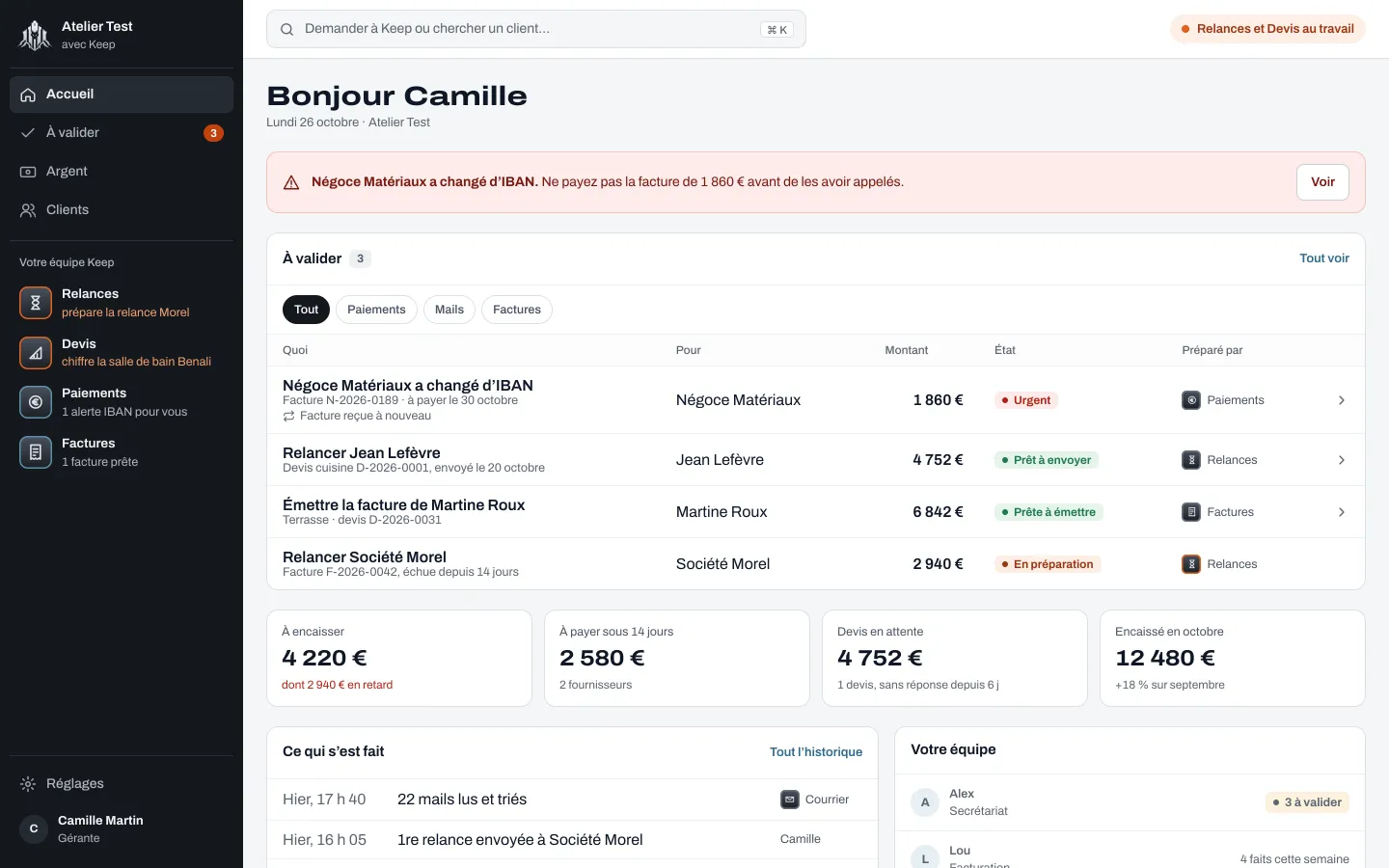Click 1re relance envoyée à Société Morel
Image resolution: width=1389 pixels, height=868 pixels.
[x=520, y=840]
